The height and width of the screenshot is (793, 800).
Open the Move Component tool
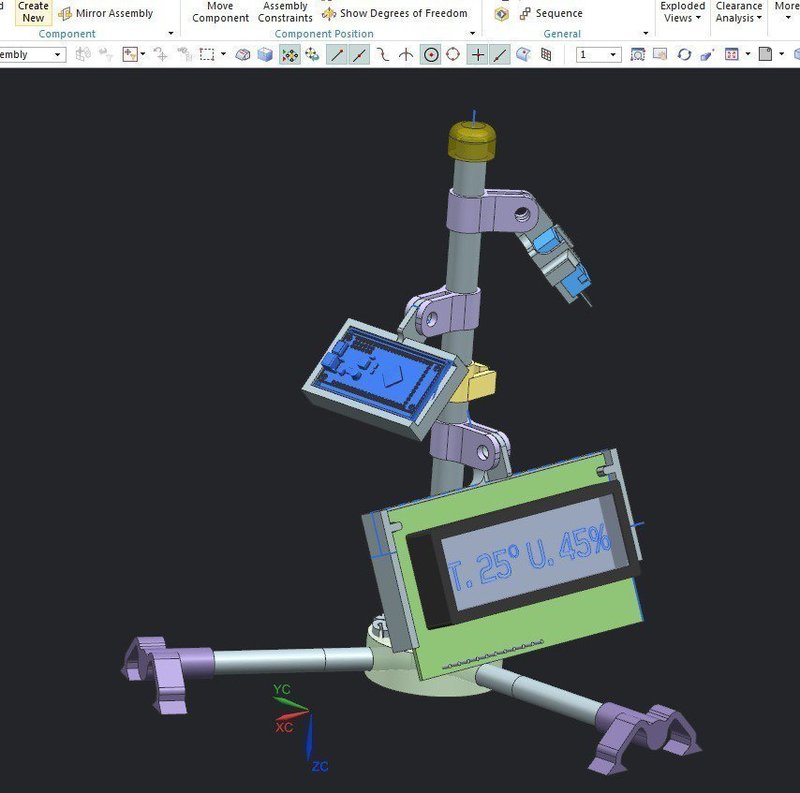click(x=220, y=12)
